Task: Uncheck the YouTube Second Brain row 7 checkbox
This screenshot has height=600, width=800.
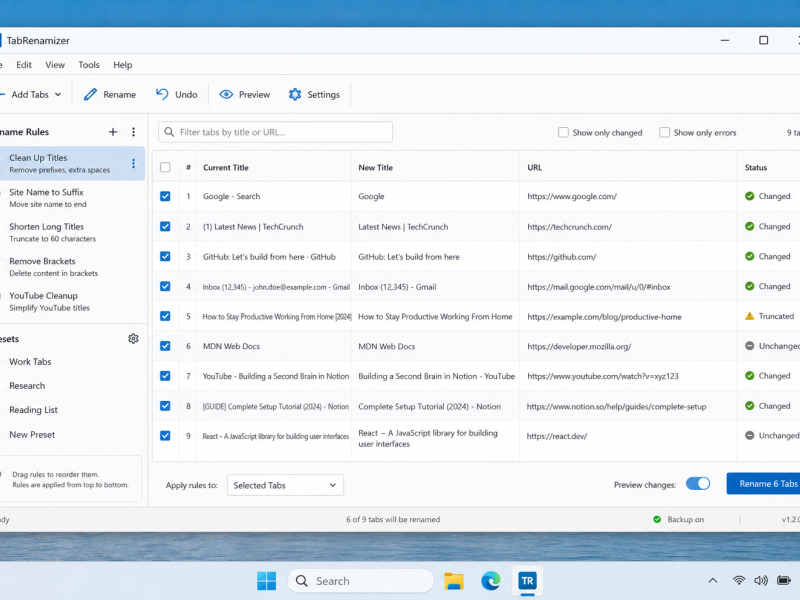Action: [x=165, y=376]
